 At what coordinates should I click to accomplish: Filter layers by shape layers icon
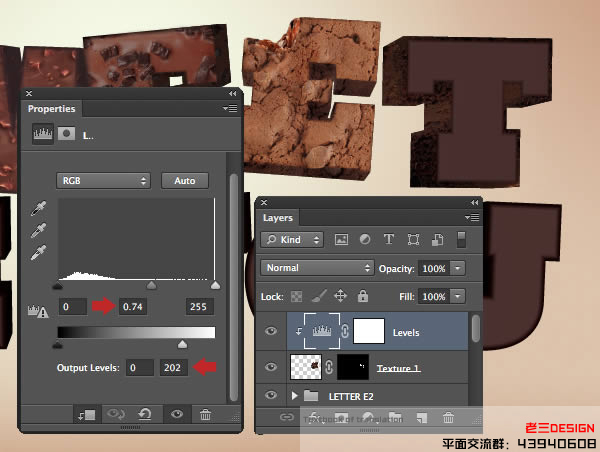click(413, 240)
